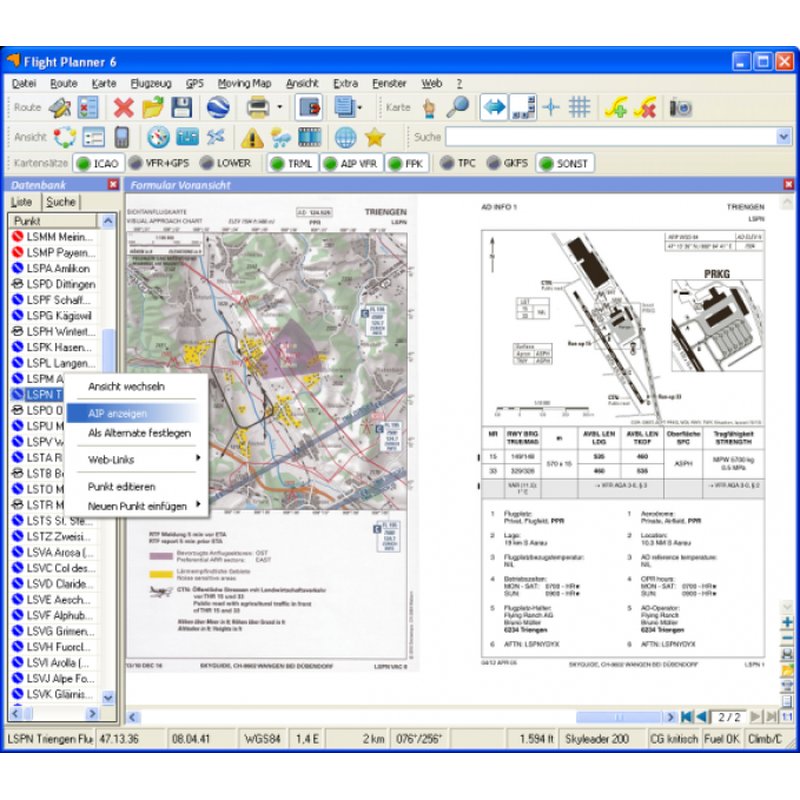Click into the Suche input field
This screenshot has height=800, width=800.
[x=611, y=137]
